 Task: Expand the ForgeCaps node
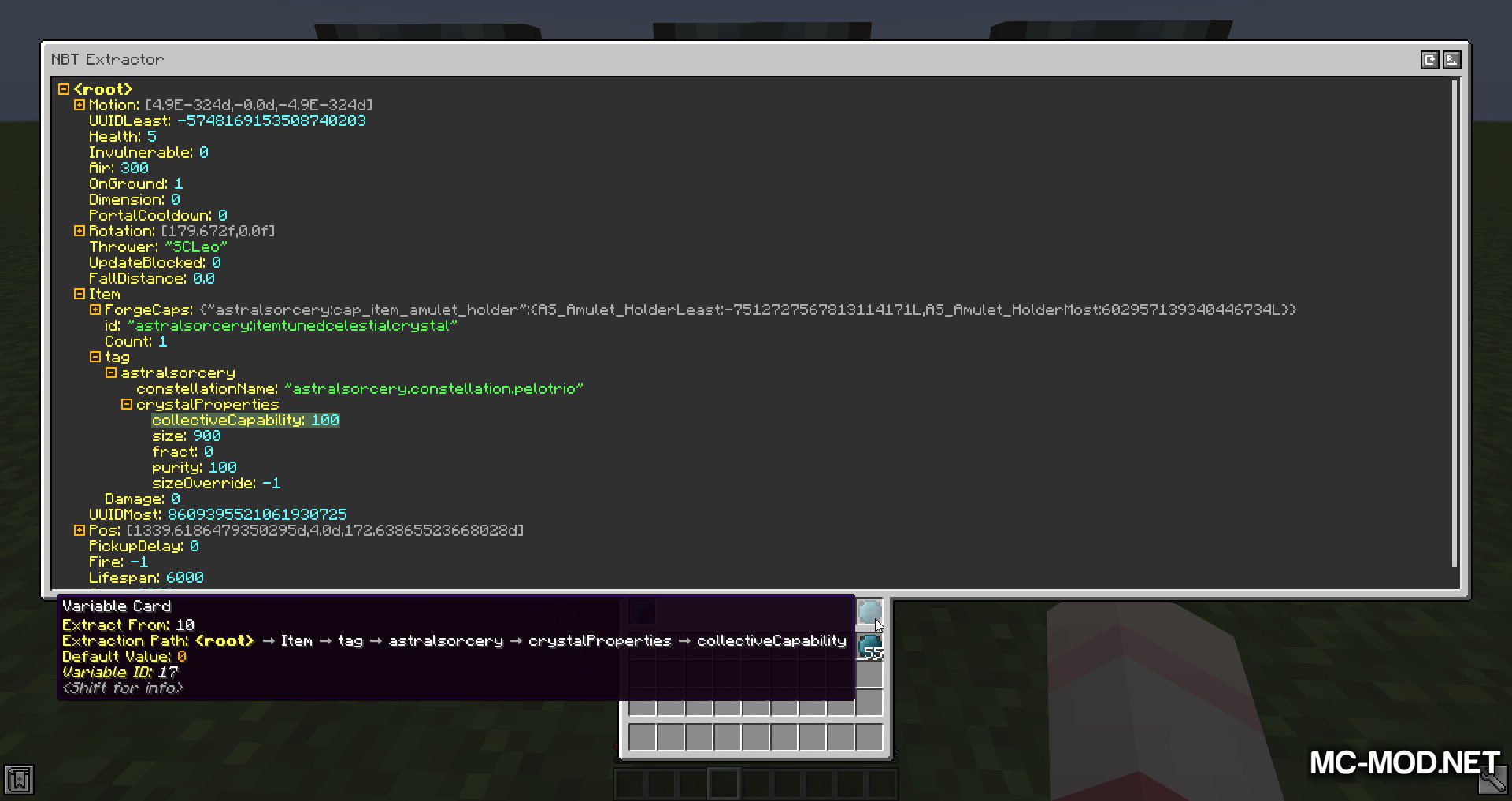coord(95,310)
